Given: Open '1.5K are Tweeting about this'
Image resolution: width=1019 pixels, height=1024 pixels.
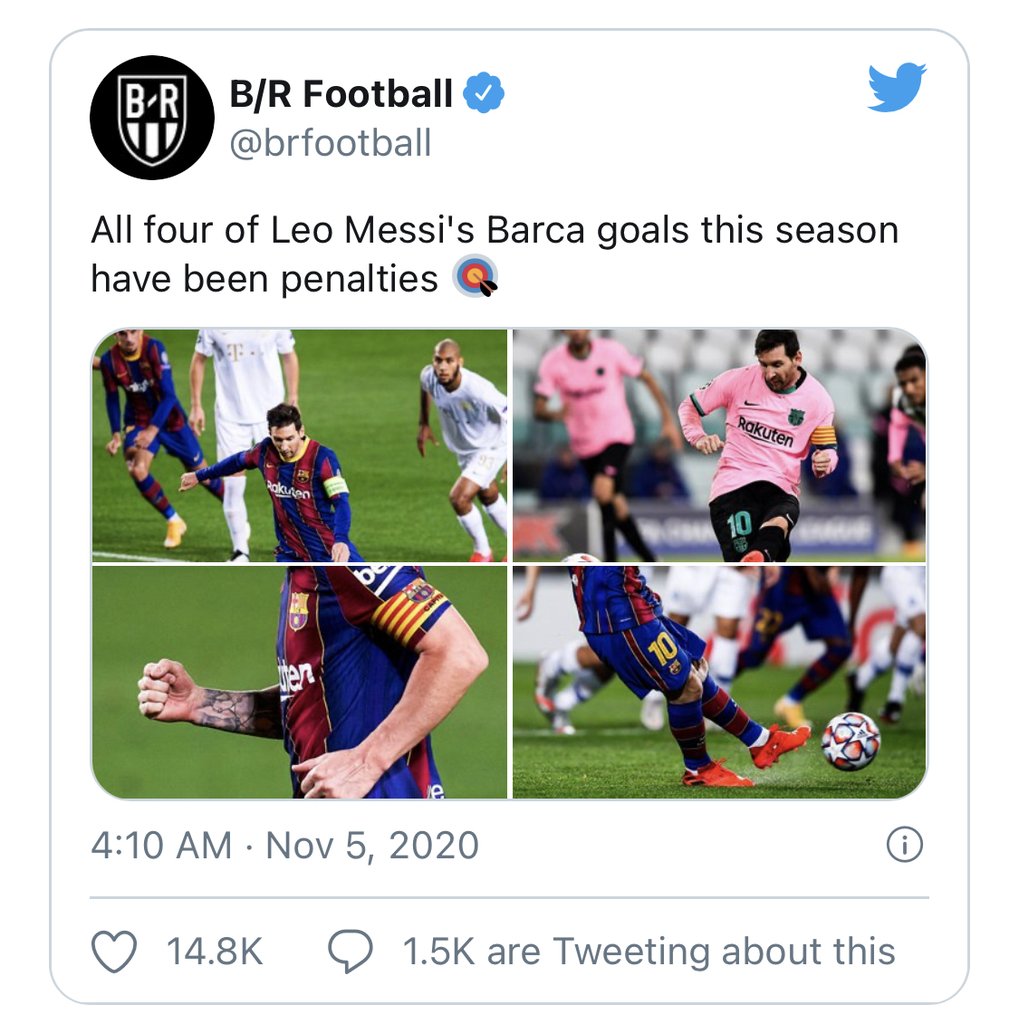Looking at the screenshot, I should (x=649, y=951).
